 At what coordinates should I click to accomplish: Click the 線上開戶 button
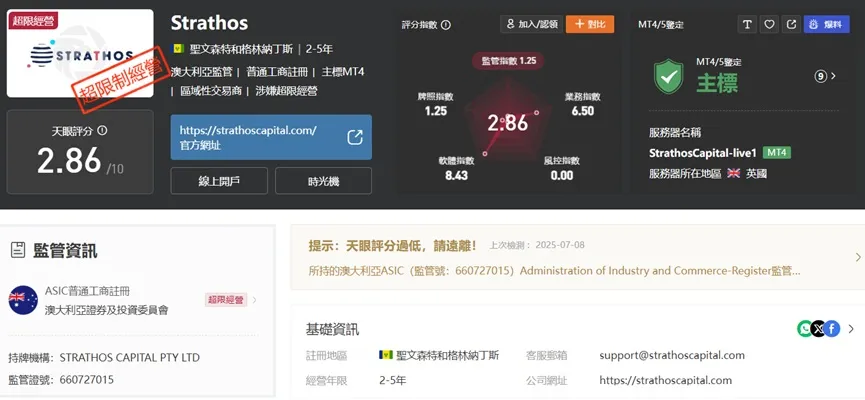(x=219, y=181)
